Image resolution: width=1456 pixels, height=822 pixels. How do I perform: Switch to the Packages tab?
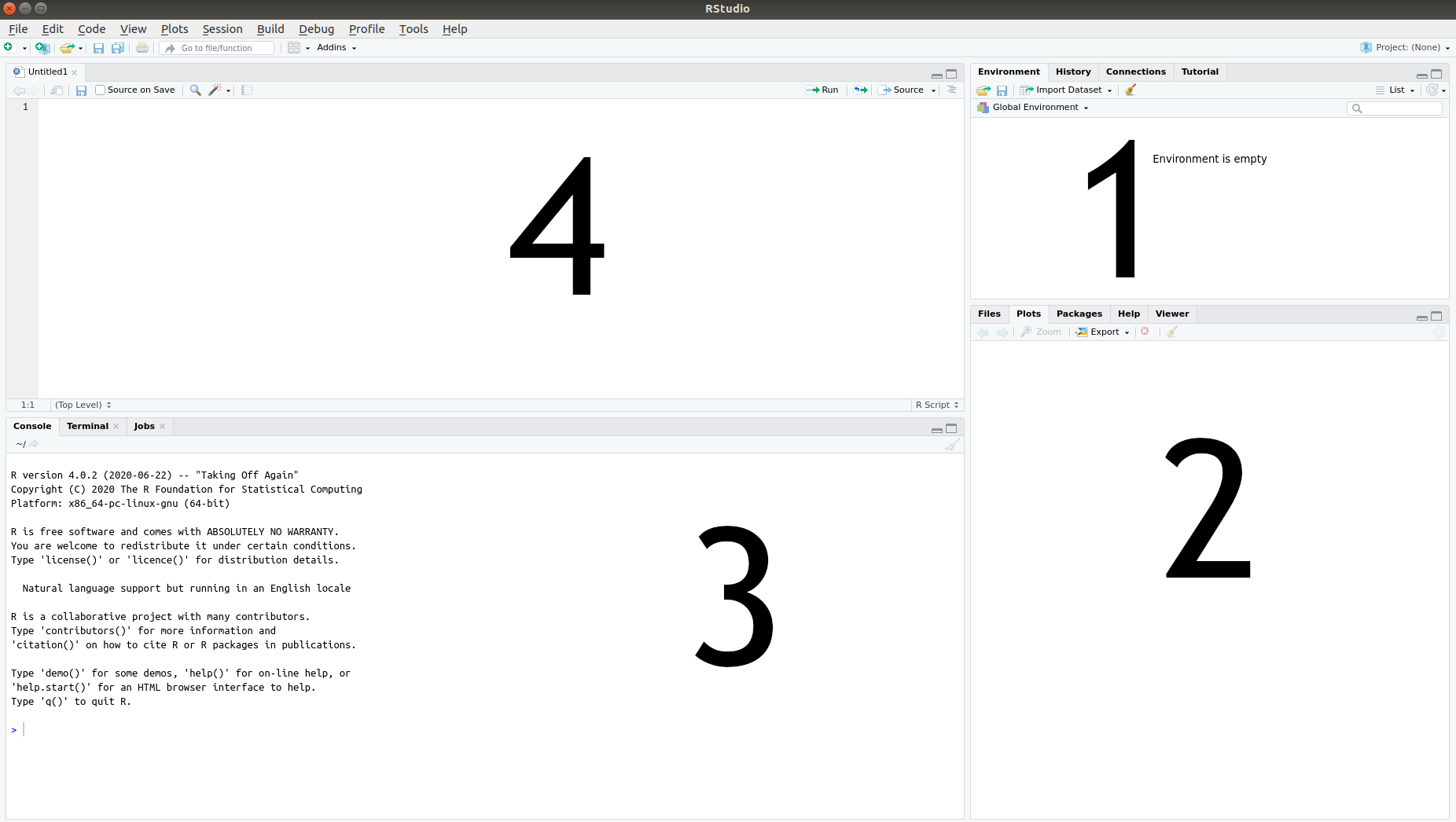pyautogui.click(x=1079, y=314)
